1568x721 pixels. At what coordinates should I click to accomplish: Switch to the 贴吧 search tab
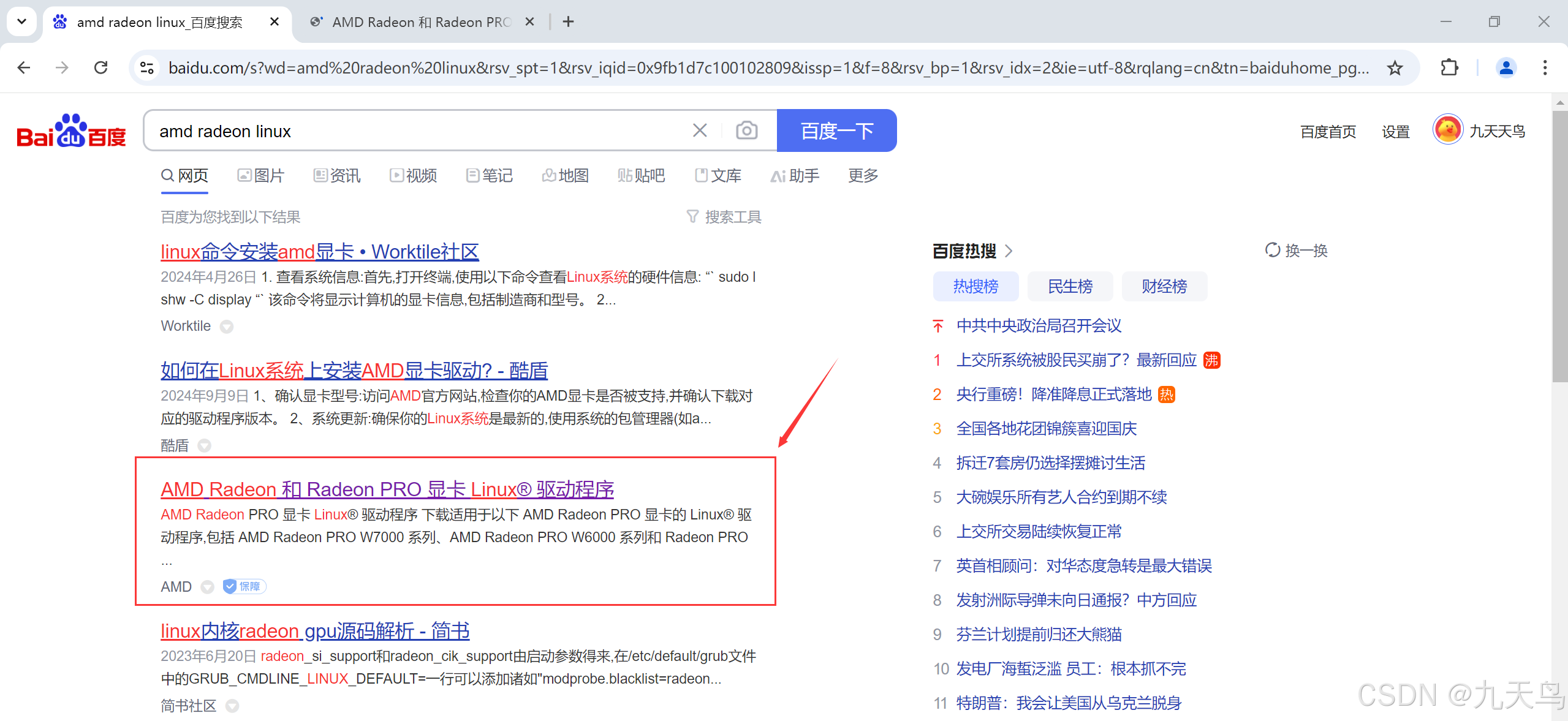[641, 176]
